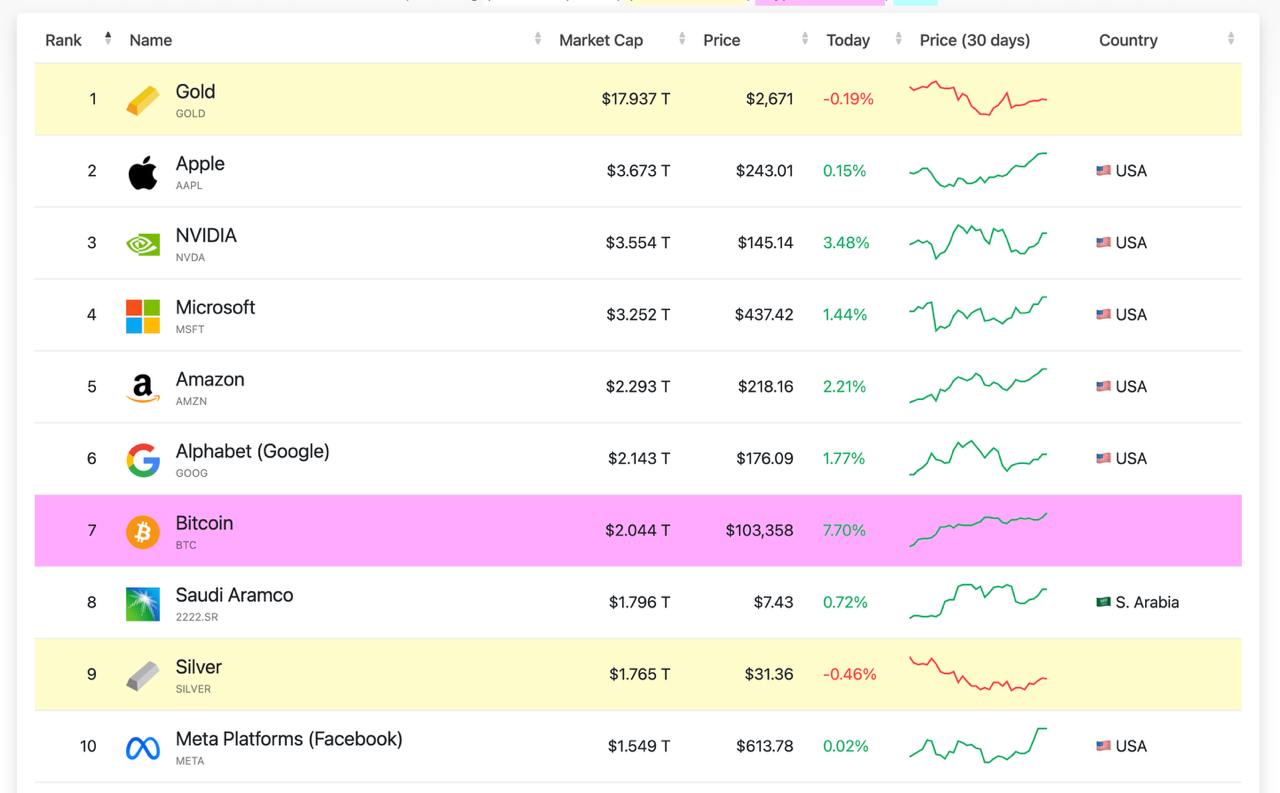Click the USA flag in Meta row
The image size is (1280, 793).
[1104, 747]
